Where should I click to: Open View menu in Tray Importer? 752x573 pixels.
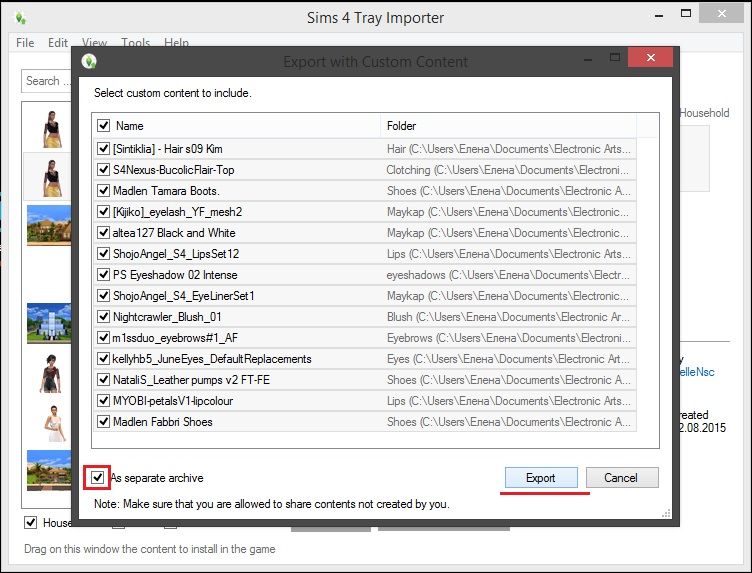click(x=94, y=43)
